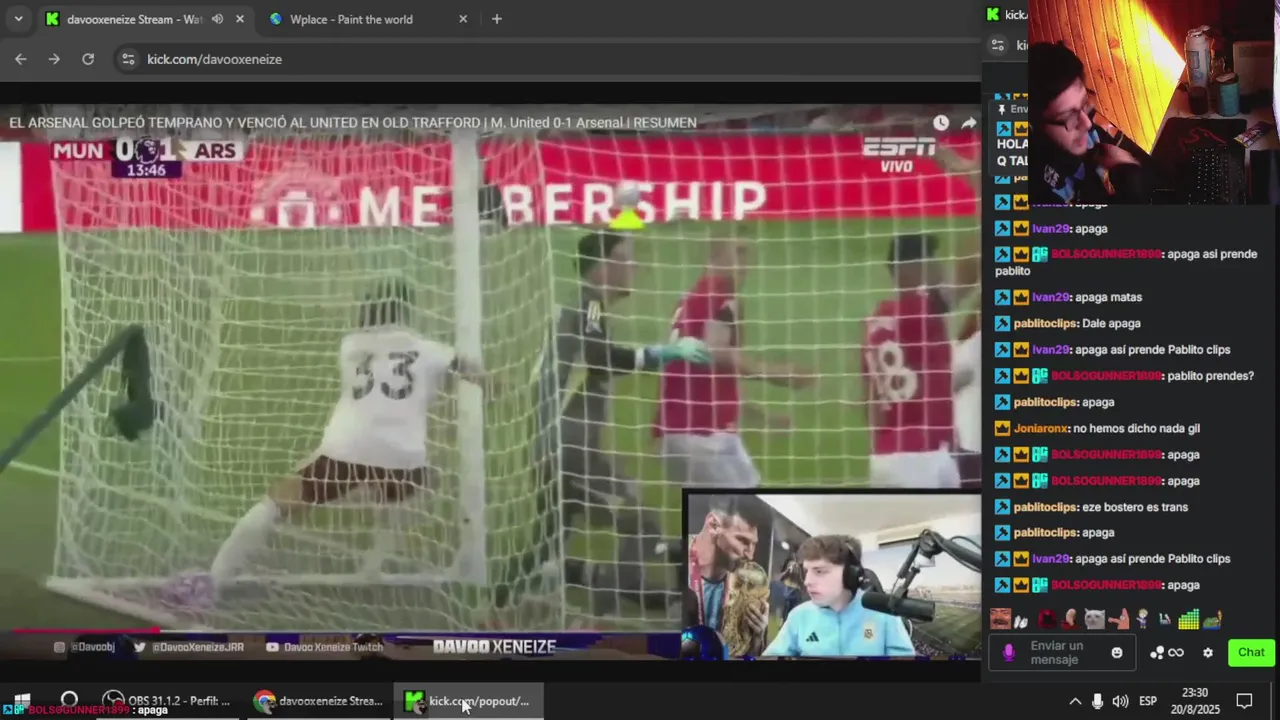Screen dimensions: 1280x720
Task: Switch to Chrome davooxeneize Stream taskbar window
Action: 320,701
